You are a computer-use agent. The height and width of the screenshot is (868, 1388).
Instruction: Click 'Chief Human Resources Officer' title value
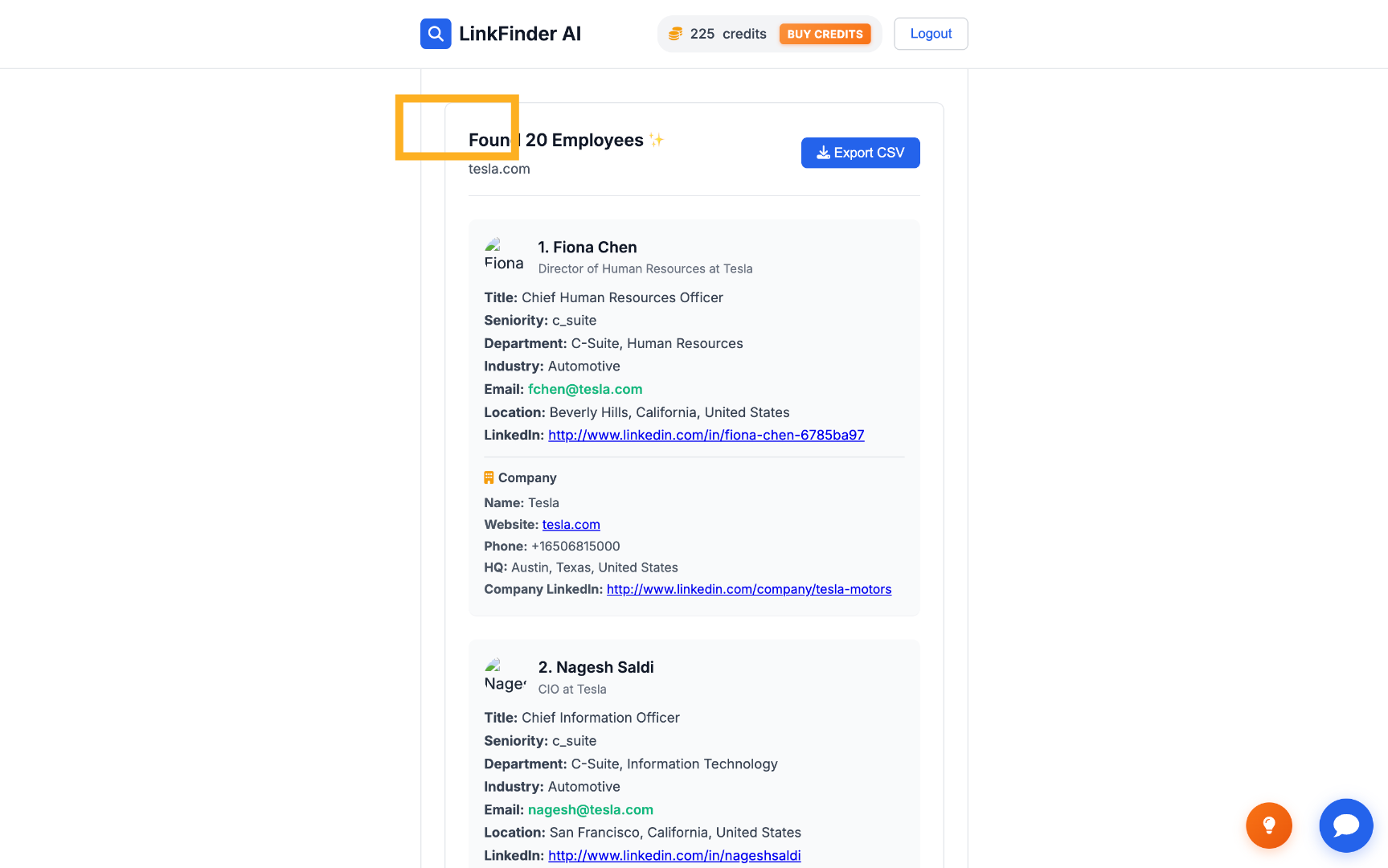622,297
